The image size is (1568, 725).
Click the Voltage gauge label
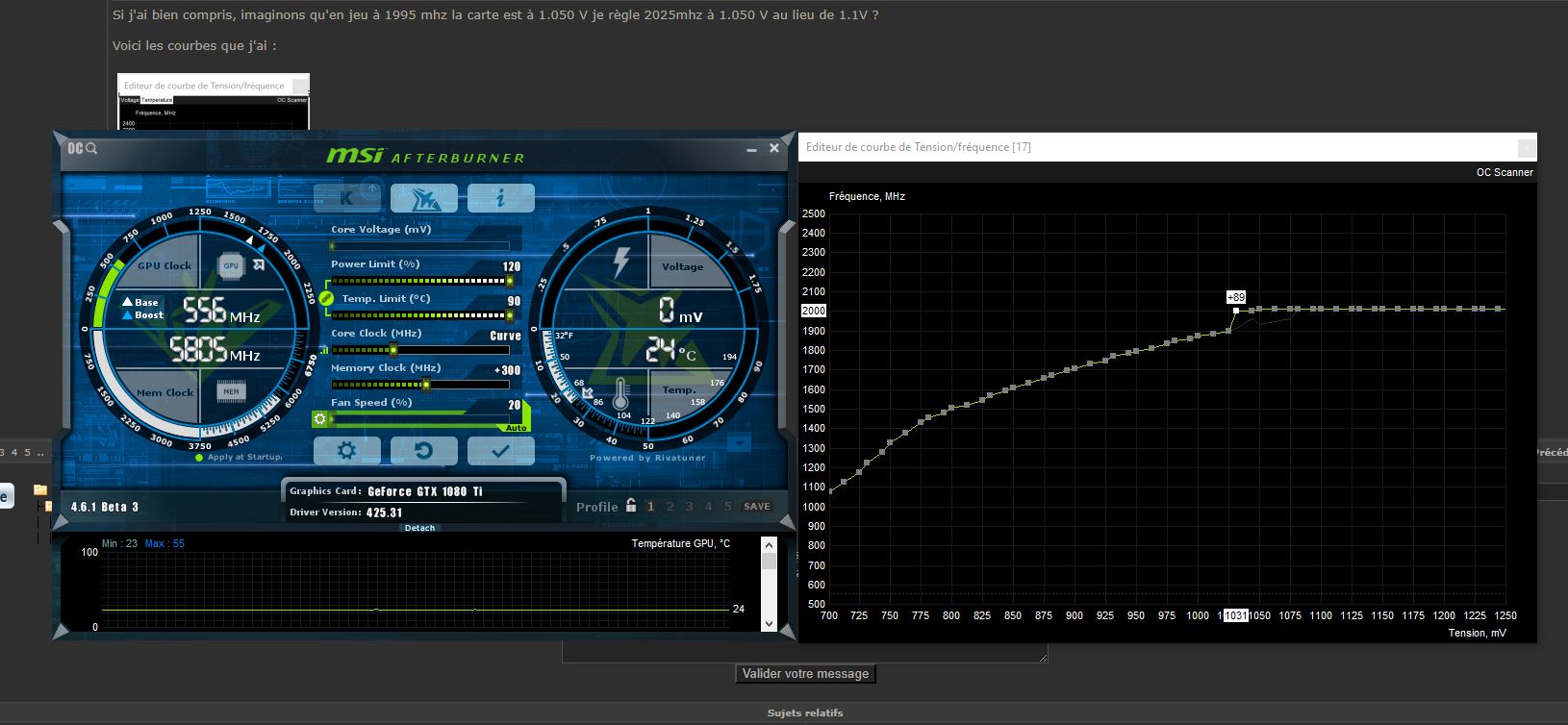click(682, 266)
